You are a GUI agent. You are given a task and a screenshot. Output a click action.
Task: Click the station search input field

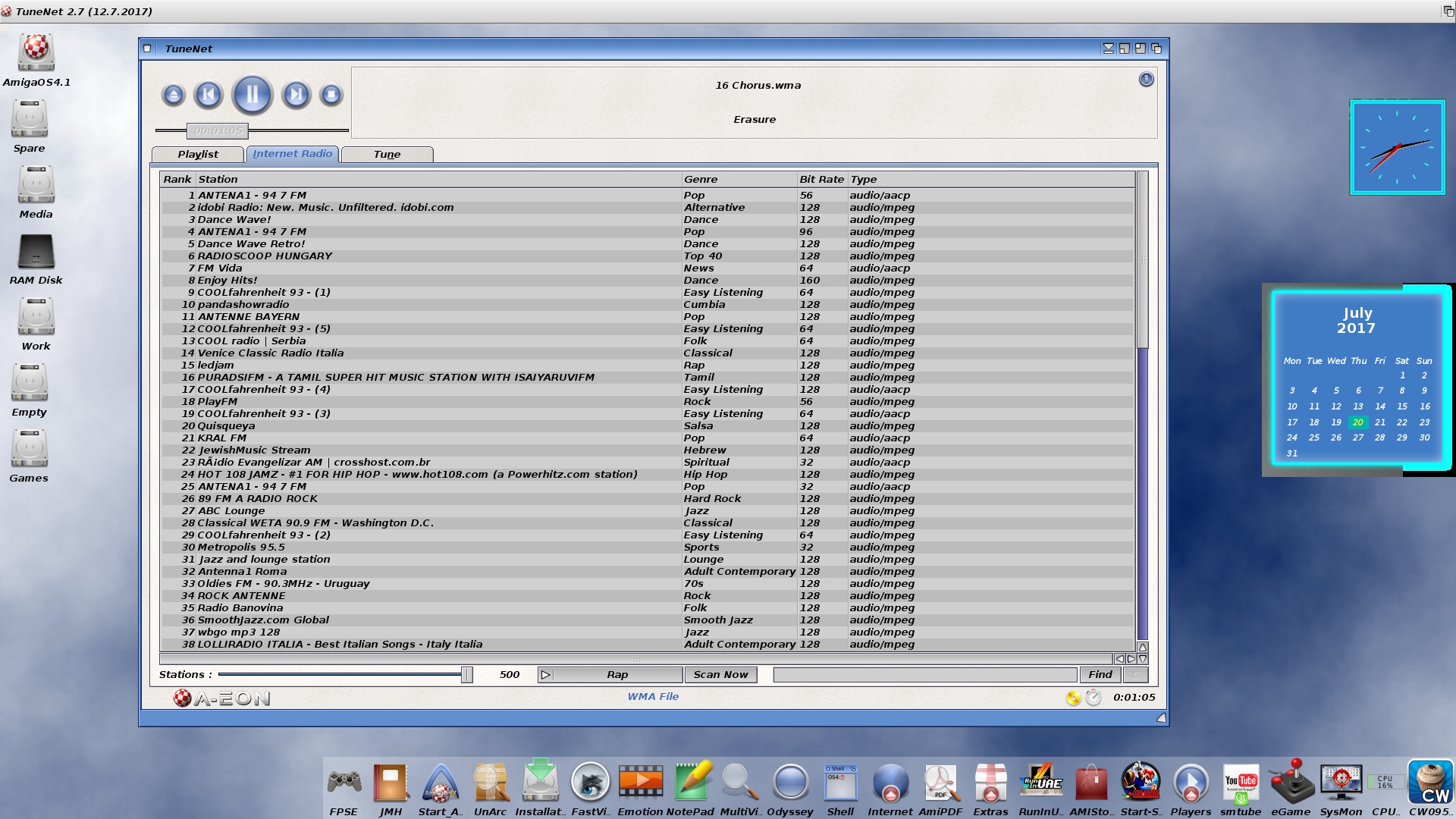tap(925, 675)
